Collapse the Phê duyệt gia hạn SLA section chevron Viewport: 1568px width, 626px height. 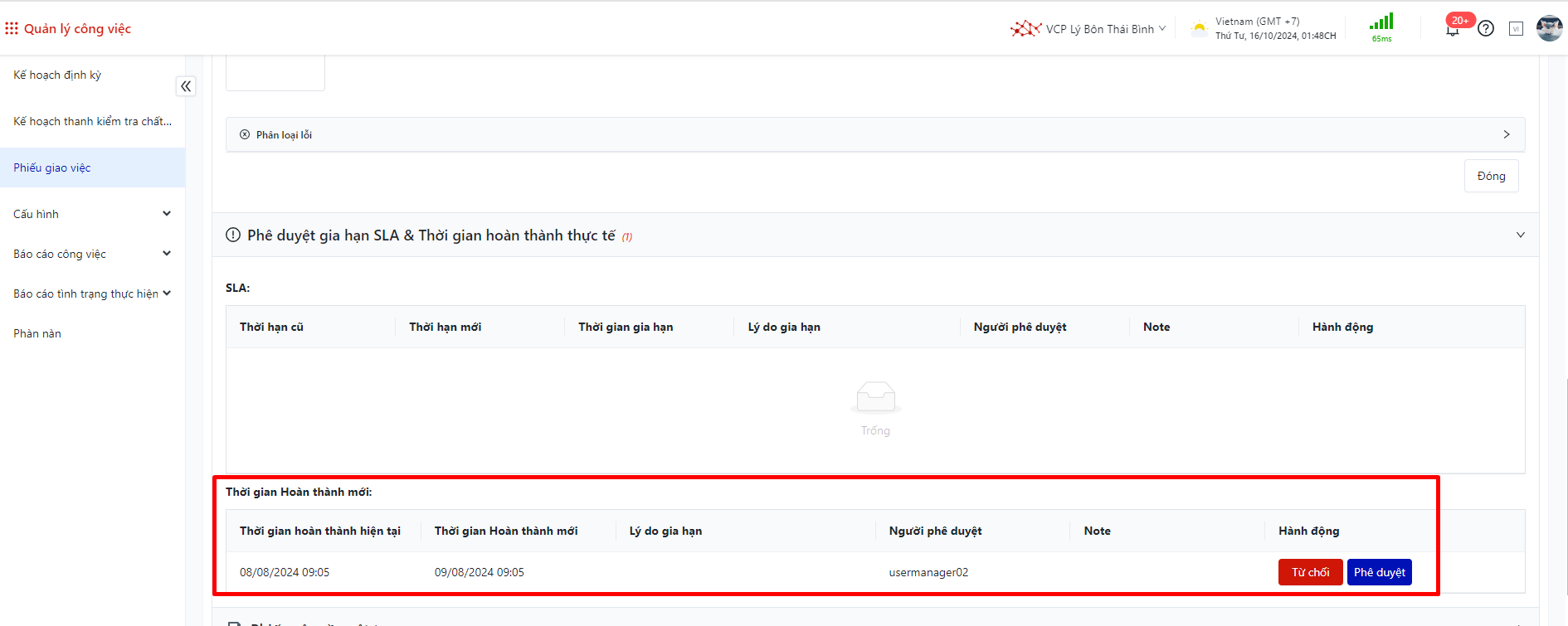click(x=1521, y=235)
